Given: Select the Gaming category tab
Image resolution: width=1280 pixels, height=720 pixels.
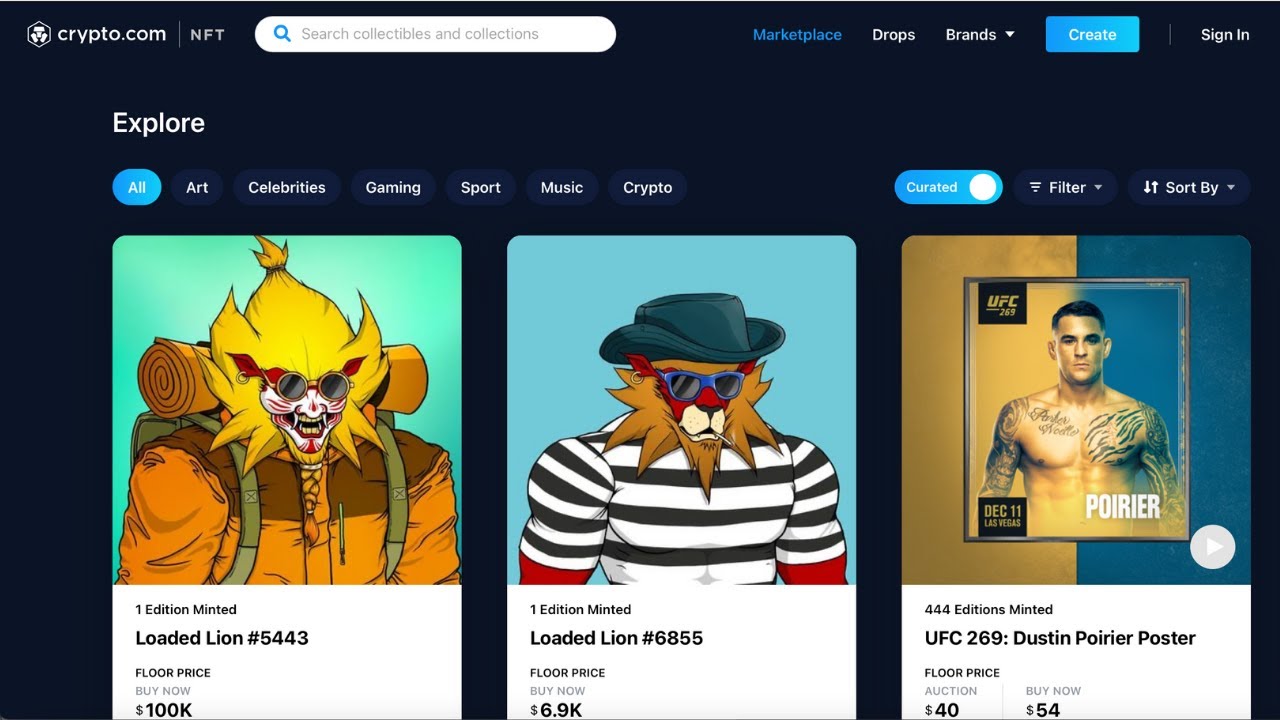Looking at the screenshot, I should coord(393,187).
